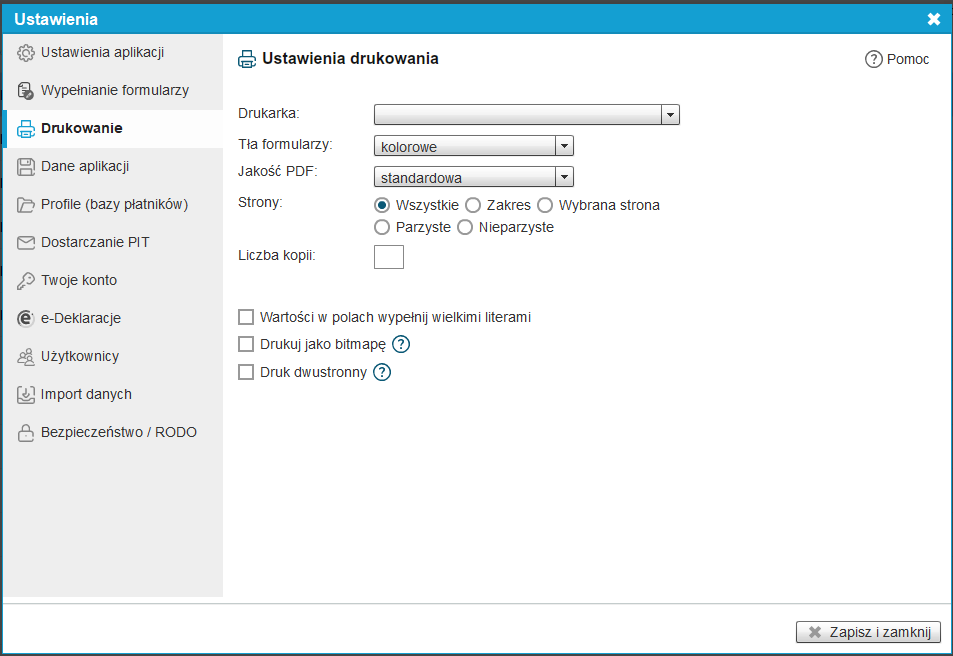Image resolution: width=953 pixels, height=656 pixels.
Task: Click the key icon for Twoje konto
Action: [26, 281]
